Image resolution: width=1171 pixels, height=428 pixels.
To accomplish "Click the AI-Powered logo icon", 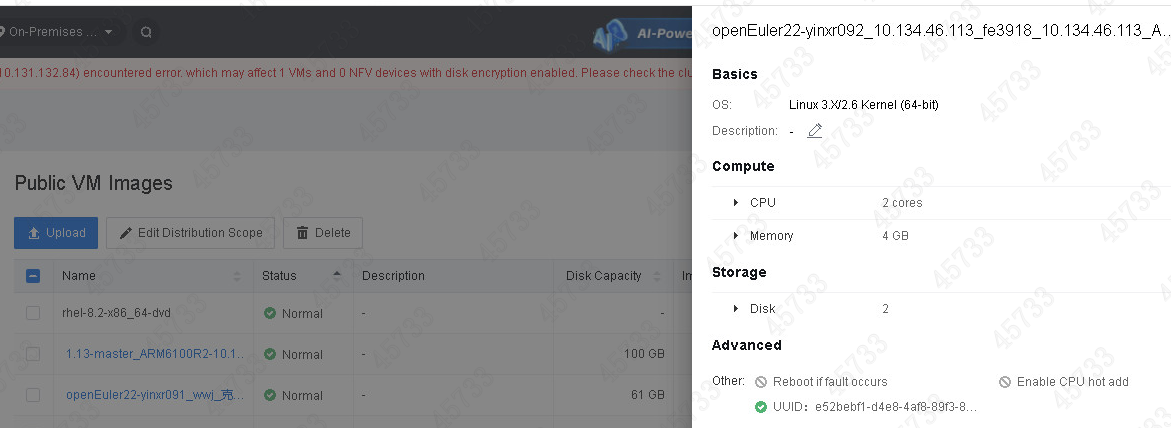I will click(x=609, y=34).
